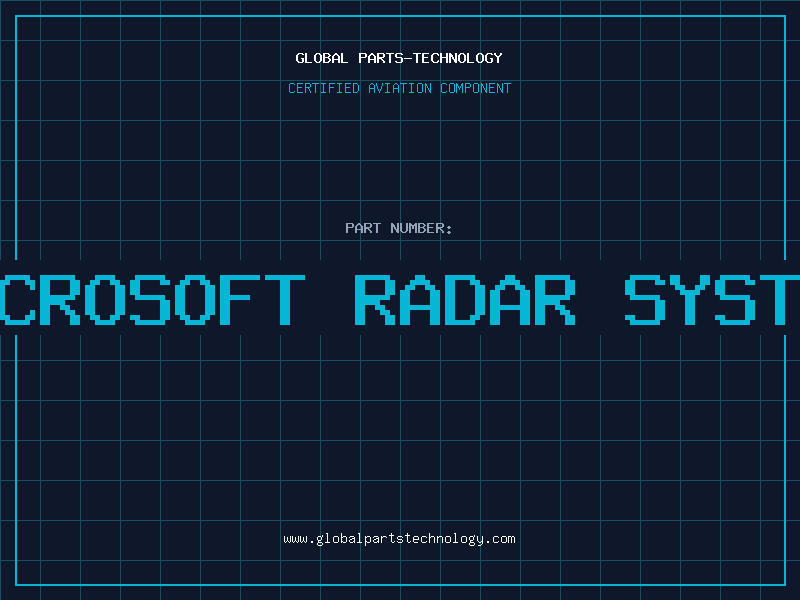800x600 pixels.
Task: Select the word COMPONENT in the subtitle
Action: click(476, 88)
